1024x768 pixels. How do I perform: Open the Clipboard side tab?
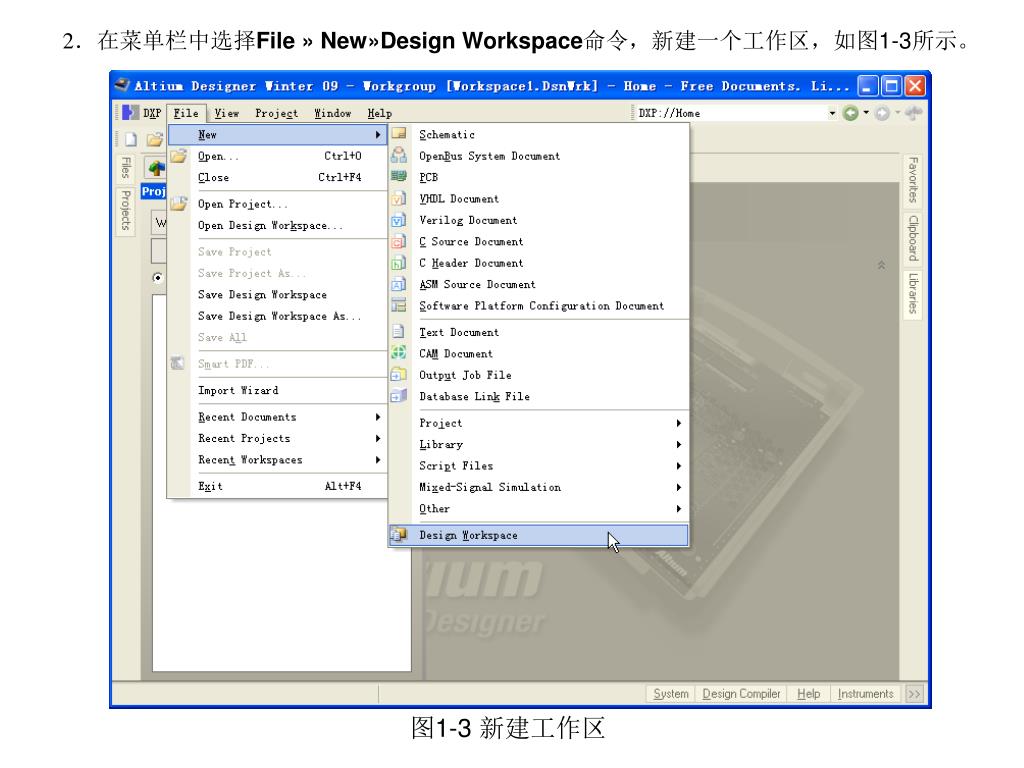coord(912,238)
